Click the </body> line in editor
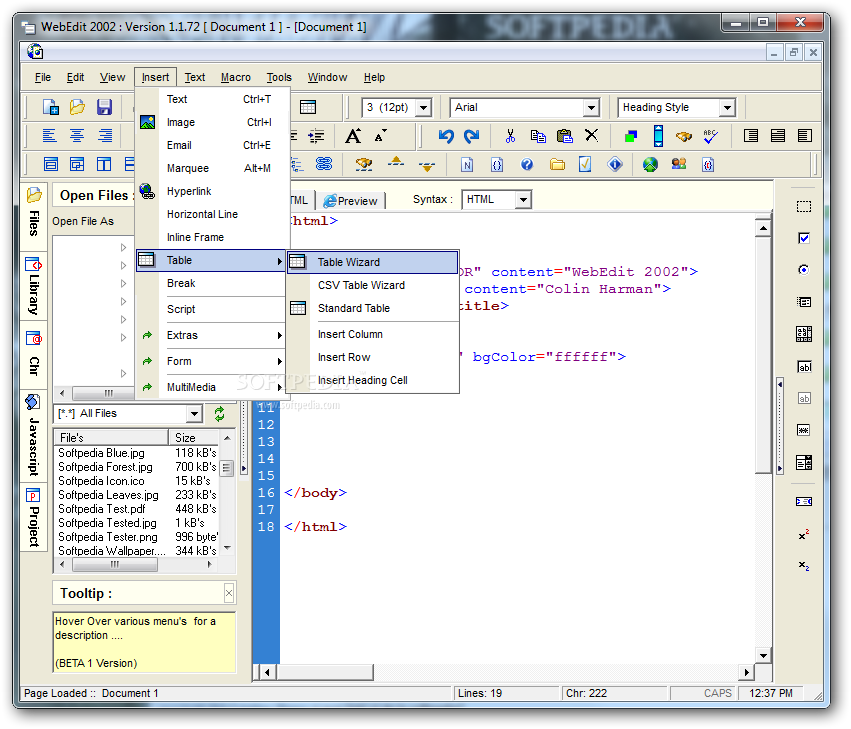851x729 pixels. [315, 493]
